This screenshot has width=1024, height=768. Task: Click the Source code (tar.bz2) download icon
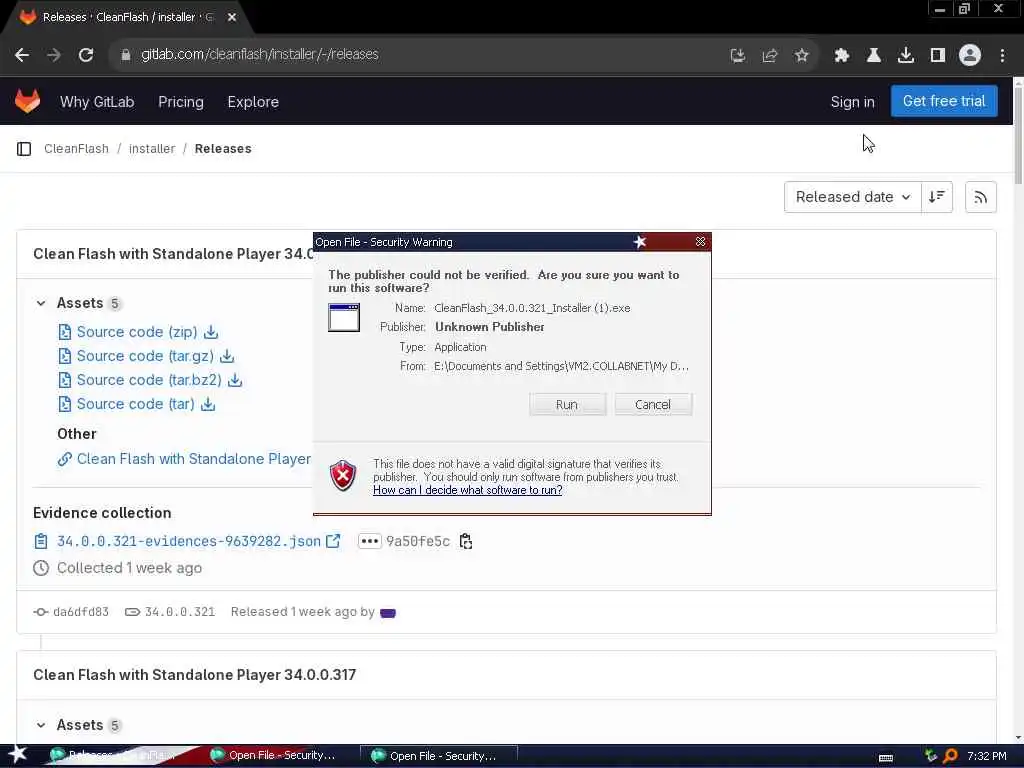click(x=235, y=380)
